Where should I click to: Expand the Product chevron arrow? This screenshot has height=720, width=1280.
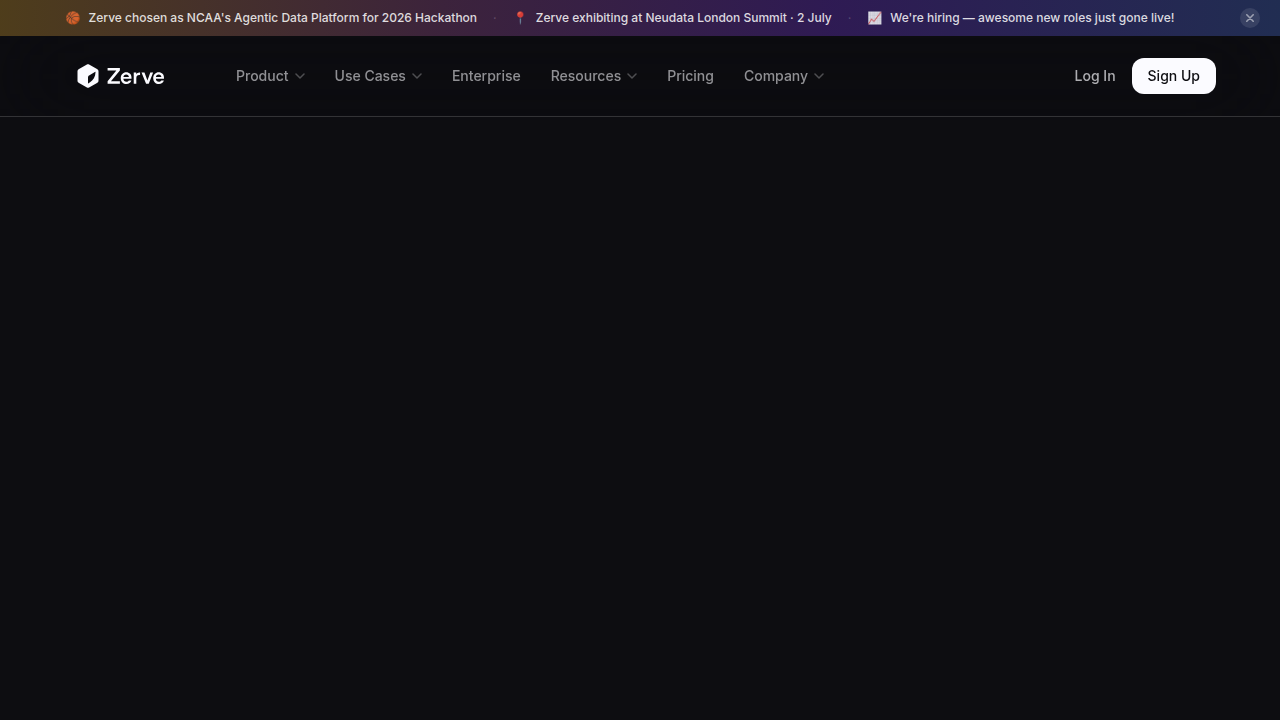point(300,76)
